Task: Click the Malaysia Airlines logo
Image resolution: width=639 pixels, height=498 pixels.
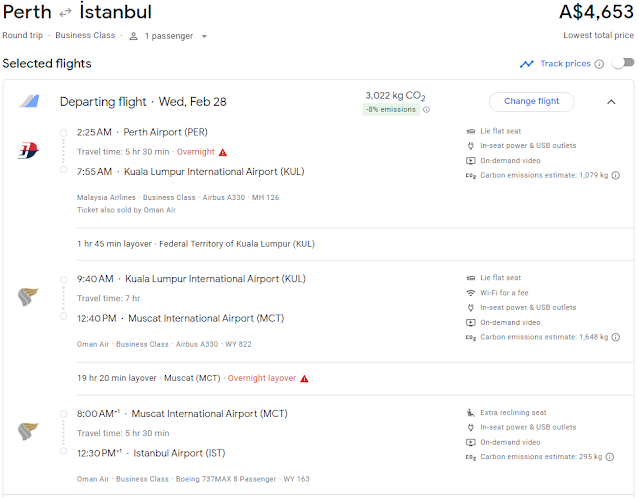Action: (x=28, y=150)
